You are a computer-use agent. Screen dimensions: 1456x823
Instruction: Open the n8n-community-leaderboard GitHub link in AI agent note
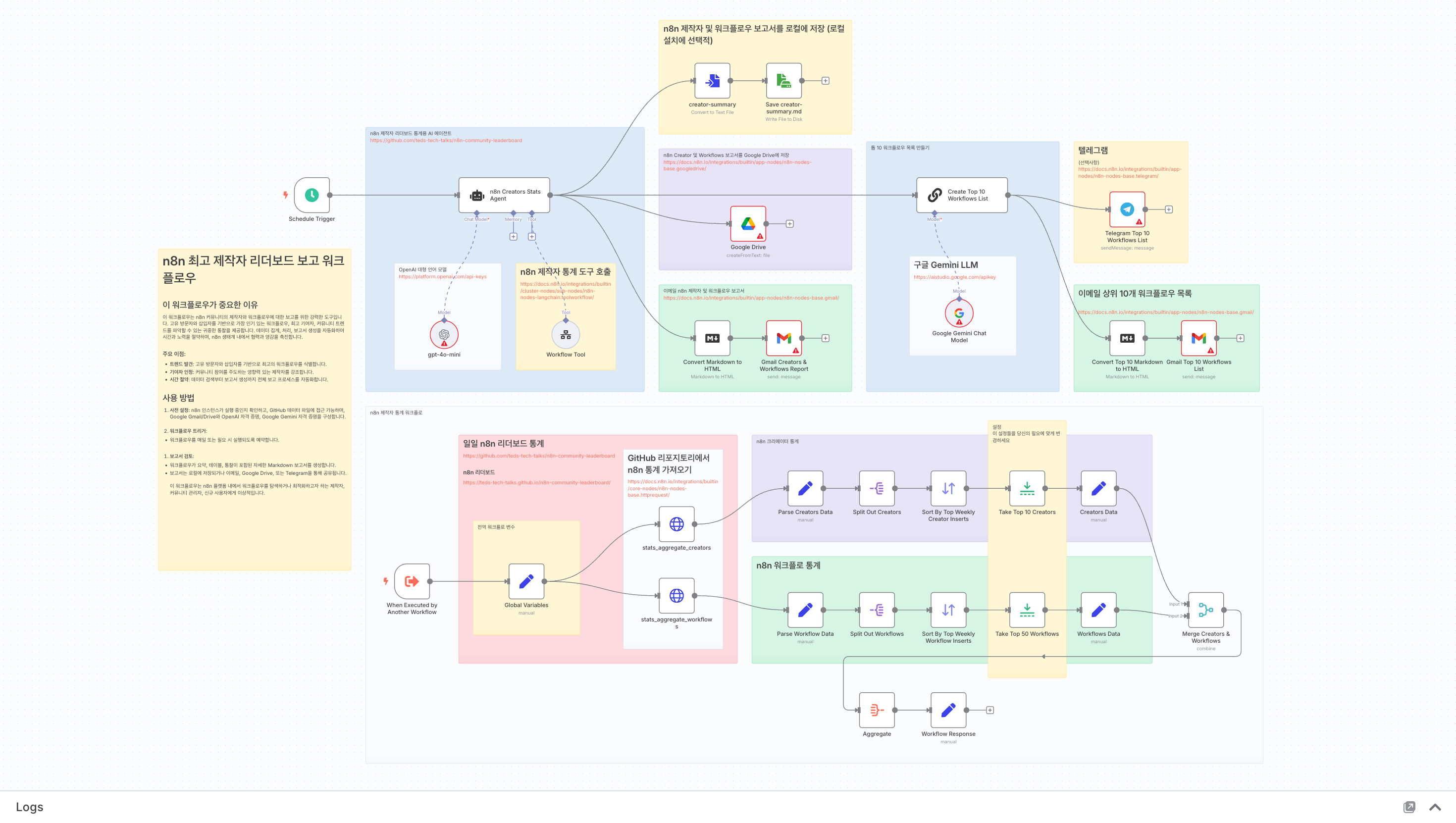click(446, 141)
